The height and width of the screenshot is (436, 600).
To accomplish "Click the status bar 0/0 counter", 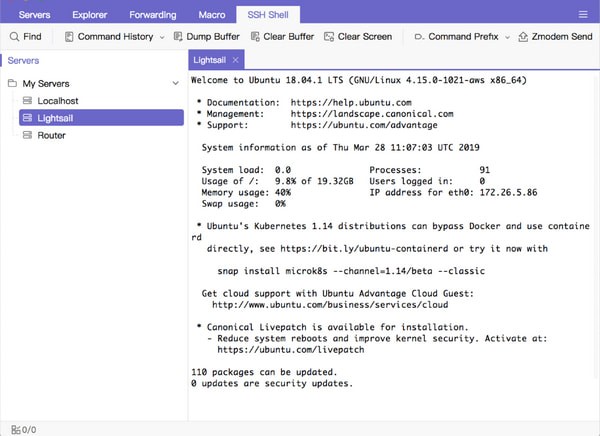I will (29, 430).
